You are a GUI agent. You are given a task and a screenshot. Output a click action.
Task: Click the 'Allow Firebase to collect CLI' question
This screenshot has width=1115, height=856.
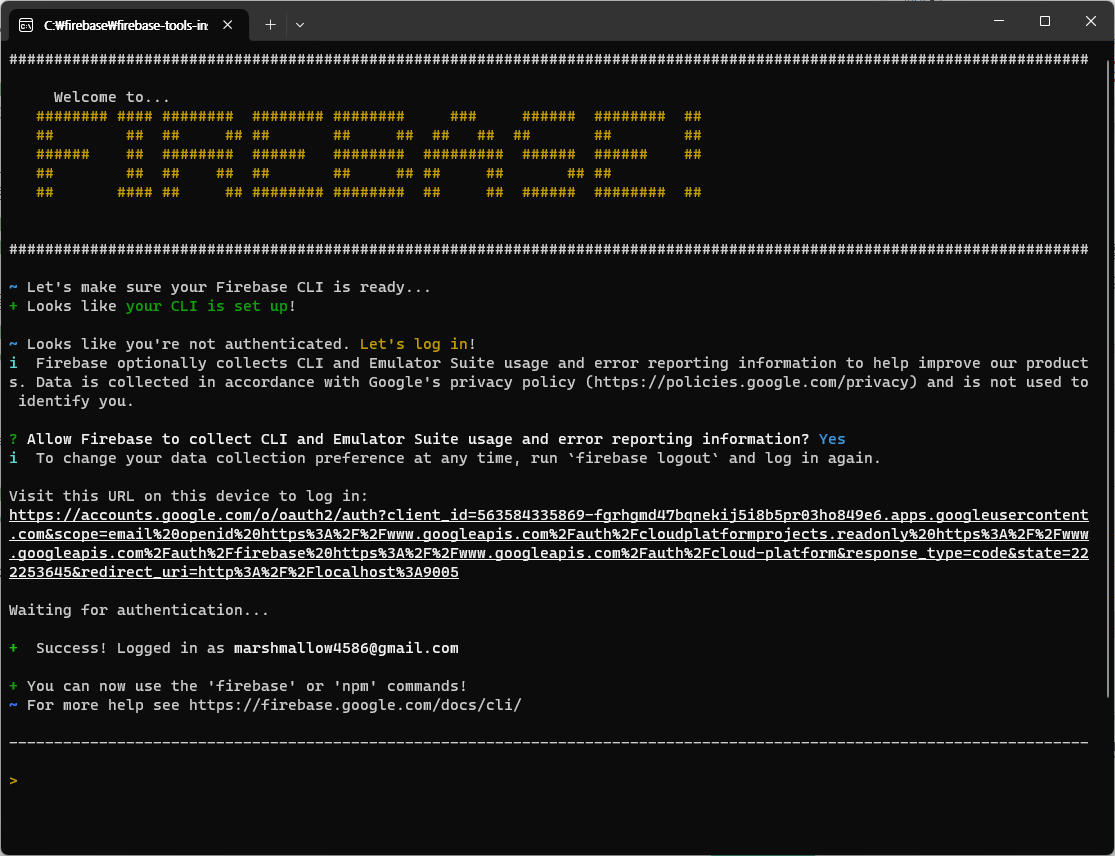pyautogui.click(x=418, y=439)
